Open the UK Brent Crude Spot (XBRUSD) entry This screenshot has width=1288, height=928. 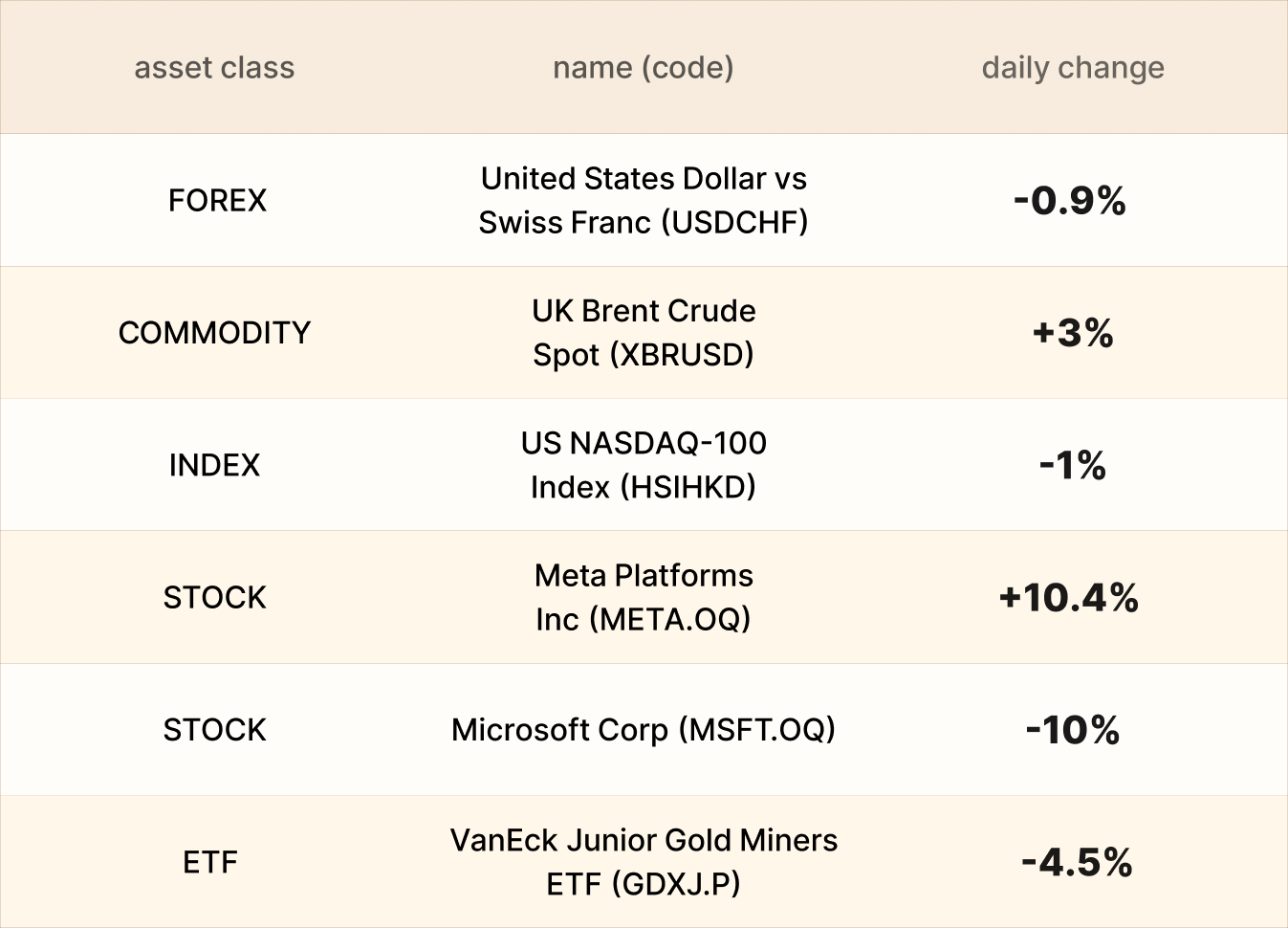tap(644, 333)
